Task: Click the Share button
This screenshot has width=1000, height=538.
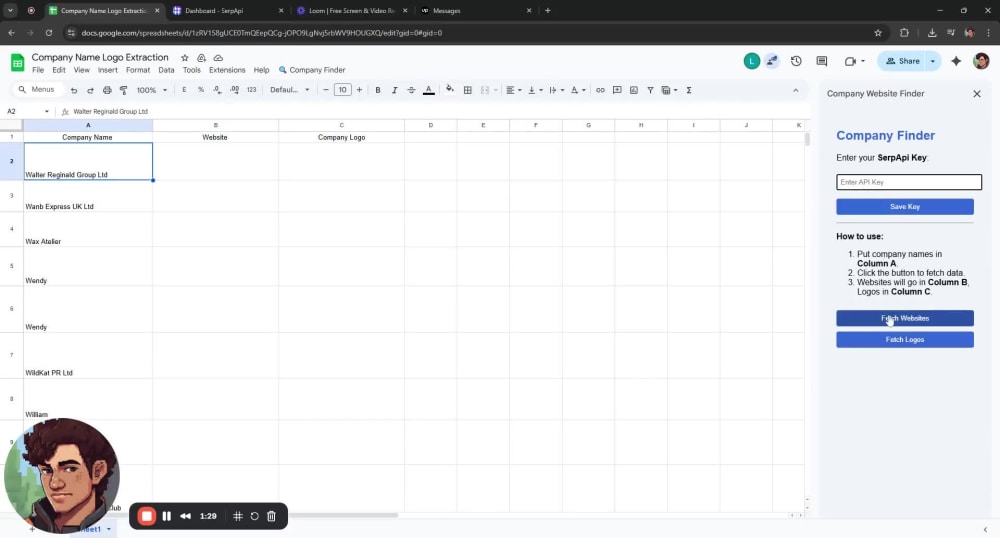Action: 902,61
